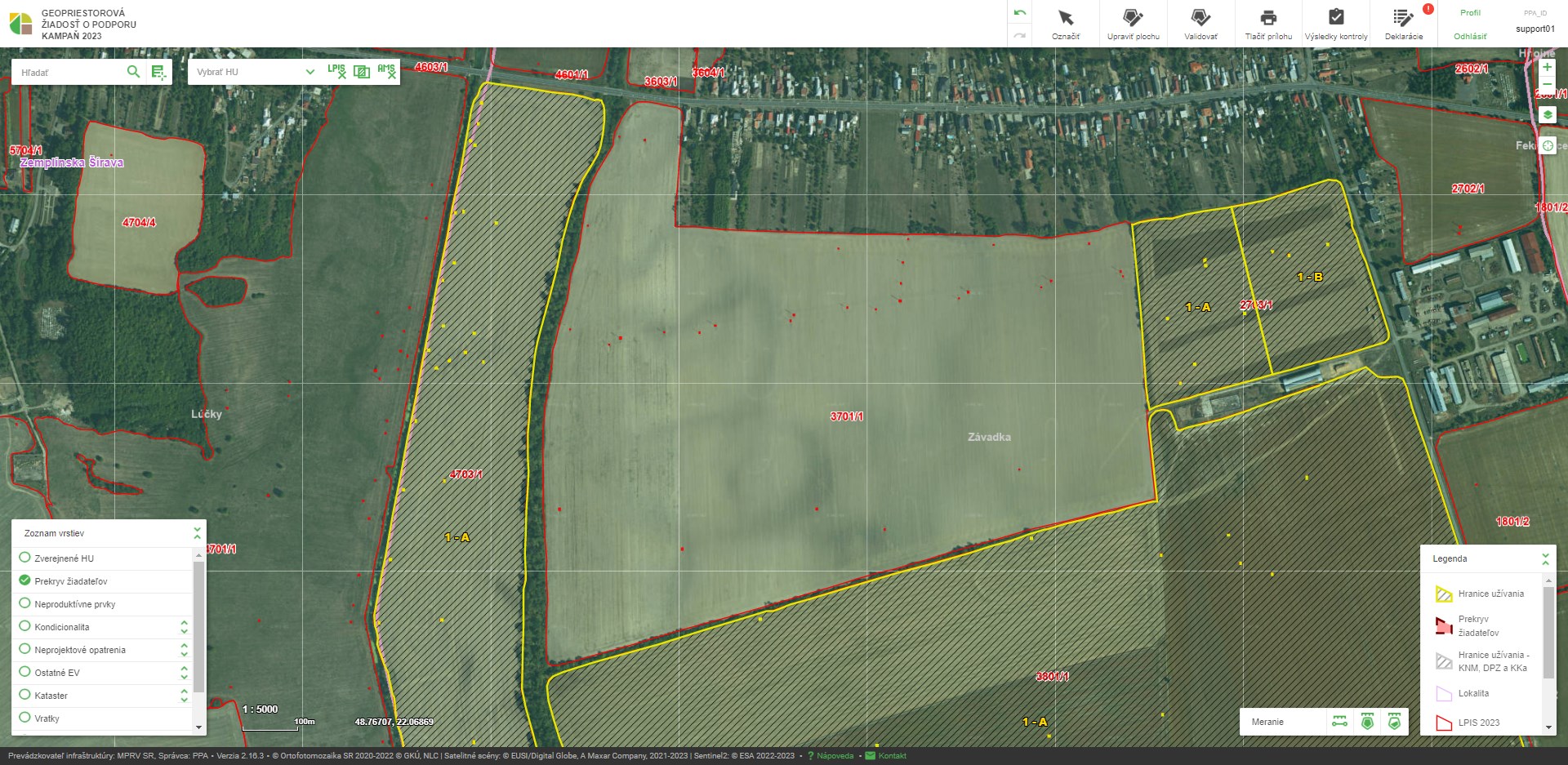The image size is (1568, 765).
Task: Open the Upraviť plochu tool
Action: (1133, 24)
